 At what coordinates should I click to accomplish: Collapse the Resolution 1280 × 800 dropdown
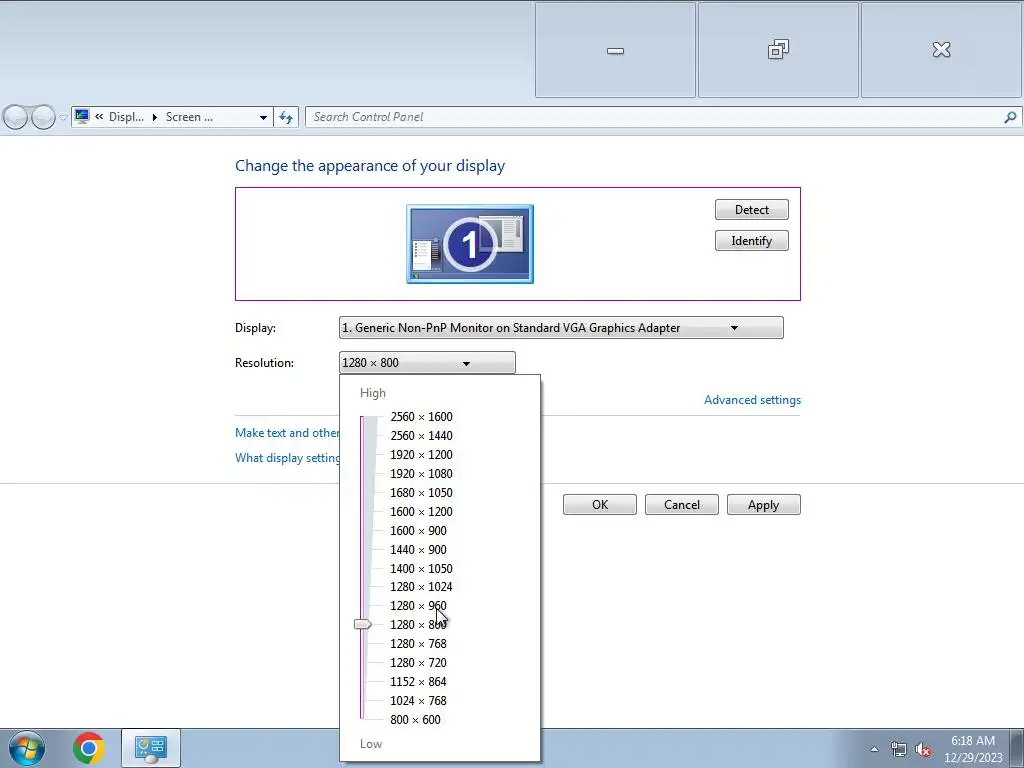[427, 362]
